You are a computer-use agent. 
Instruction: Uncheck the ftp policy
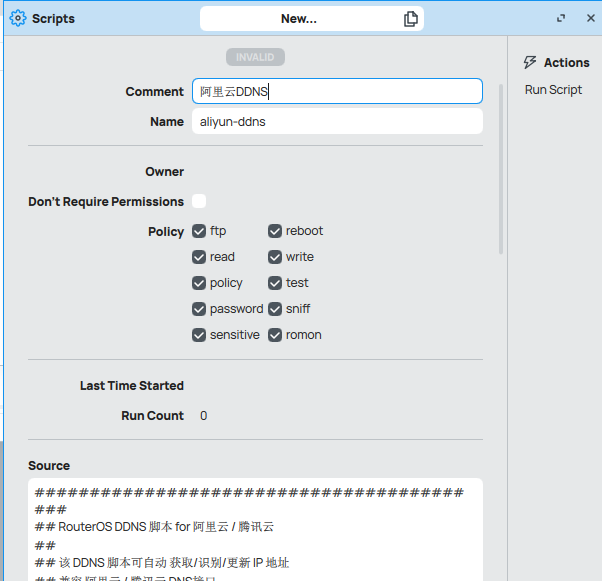coord(199,231)
